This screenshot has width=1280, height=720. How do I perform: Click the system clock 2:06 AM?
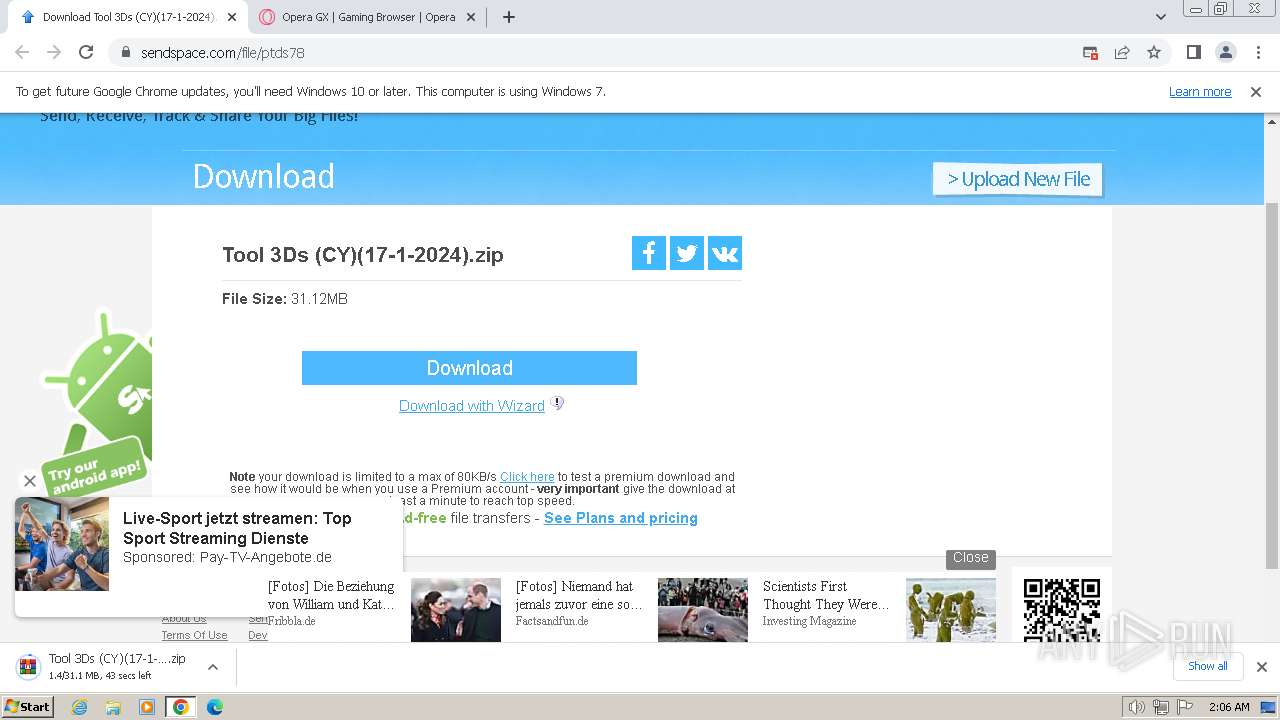click(1229, 707)
